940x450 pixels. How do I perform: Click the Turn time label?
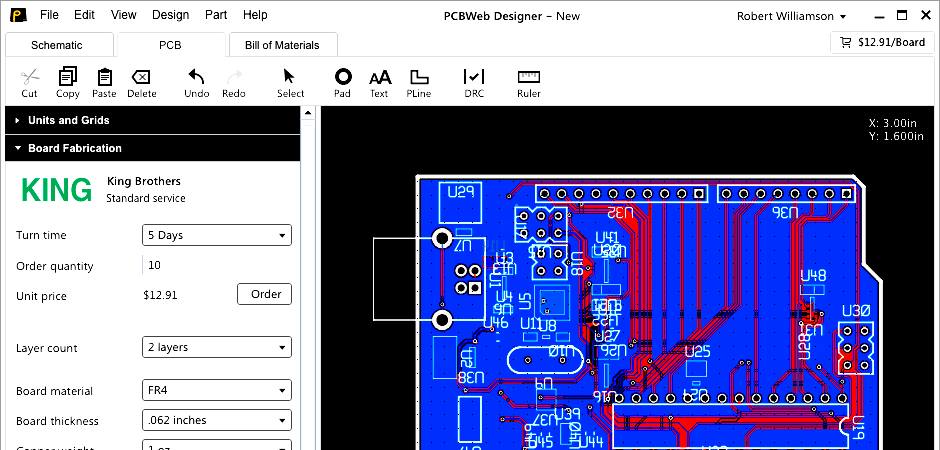coord(41,235)
